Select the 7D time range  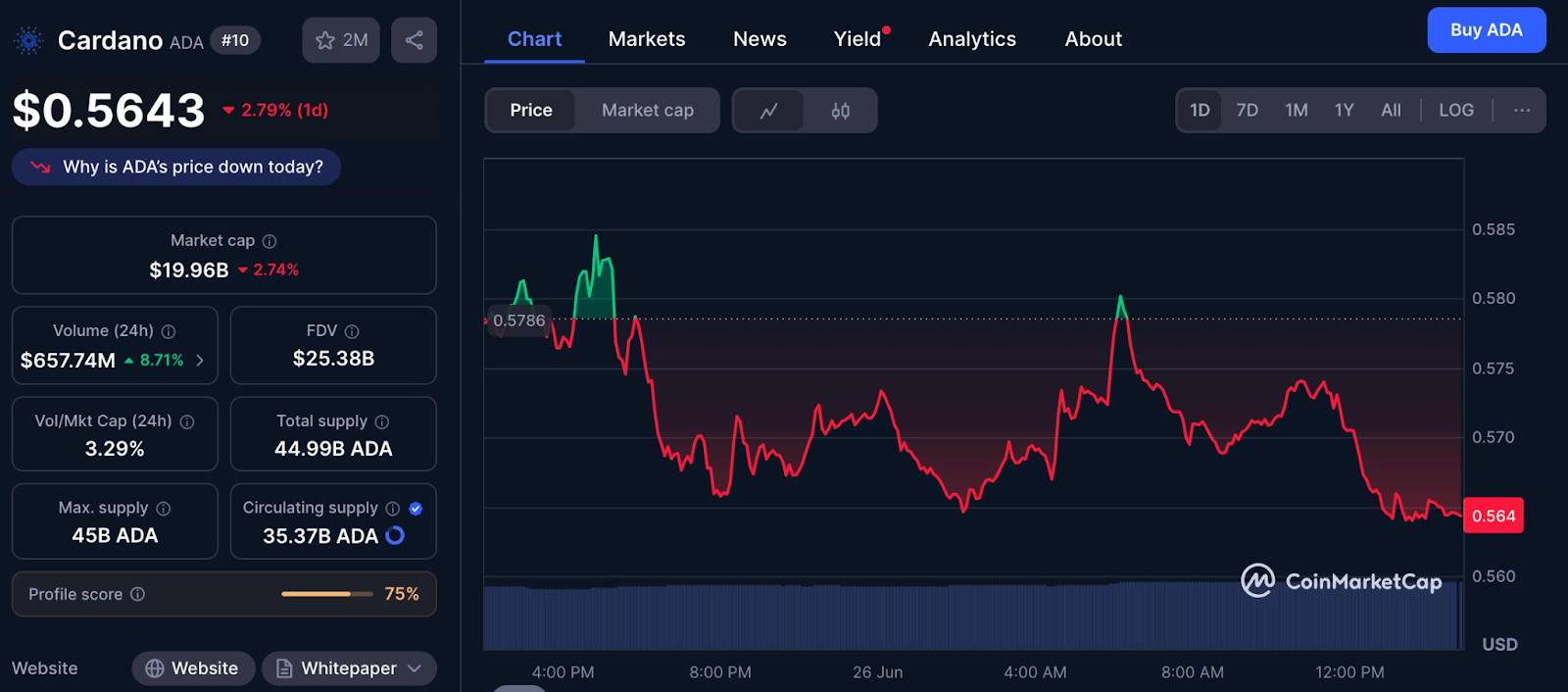point(1248,111)
